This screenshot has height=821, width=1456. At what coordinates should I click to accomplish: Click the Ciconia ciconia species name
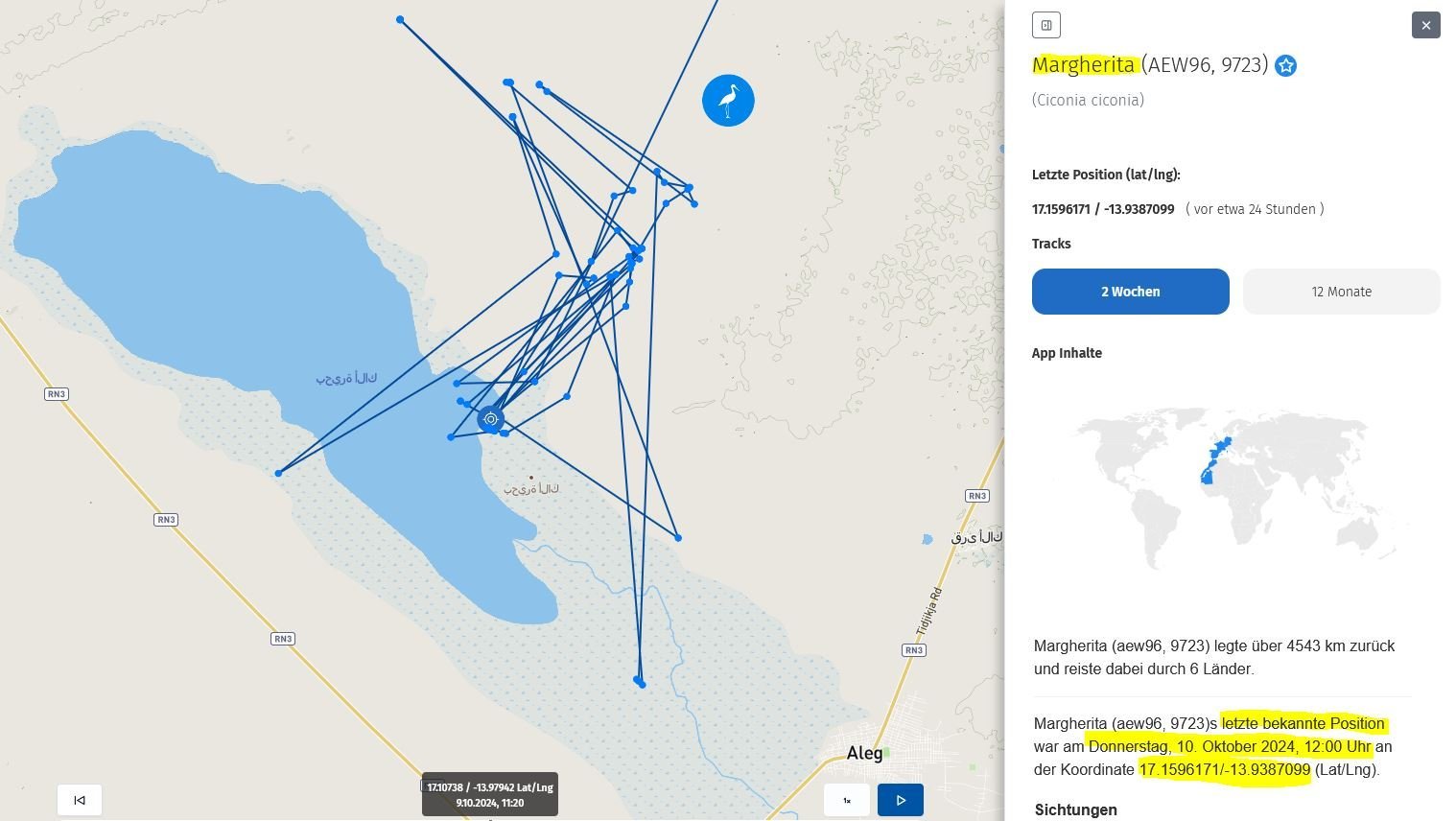[x=1088, y=101]
